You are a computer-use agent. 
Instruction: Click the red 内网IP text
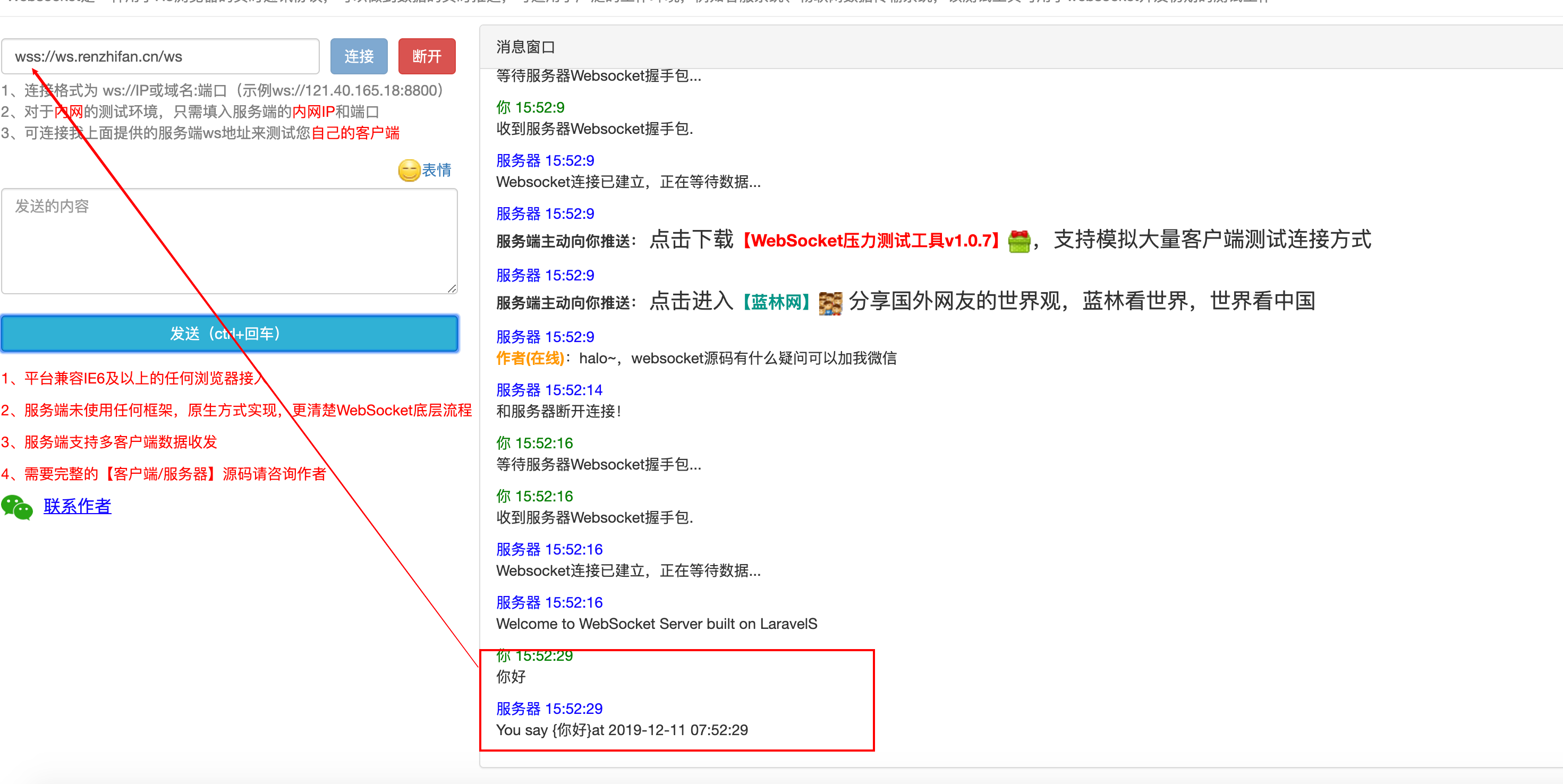[313, 112]
